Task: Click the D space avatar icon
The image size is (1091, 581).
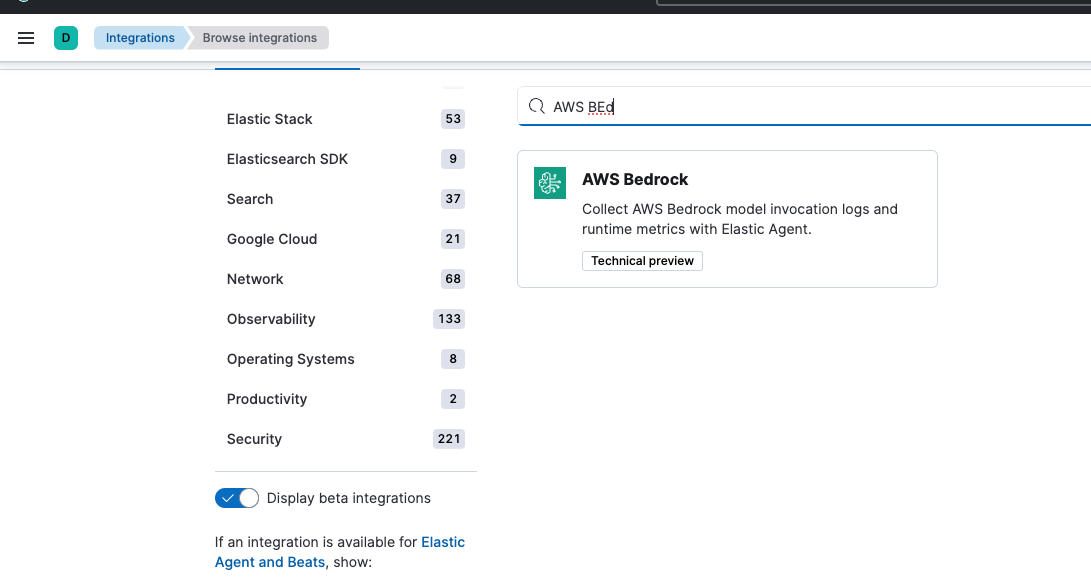Action: coord(65,38)
